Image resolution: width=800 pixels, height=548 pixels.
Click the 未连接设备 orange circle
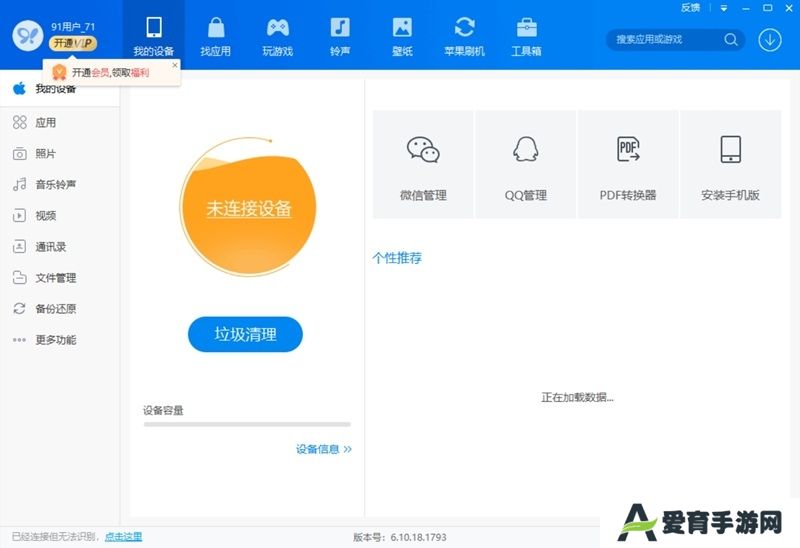tap(248, 207)
